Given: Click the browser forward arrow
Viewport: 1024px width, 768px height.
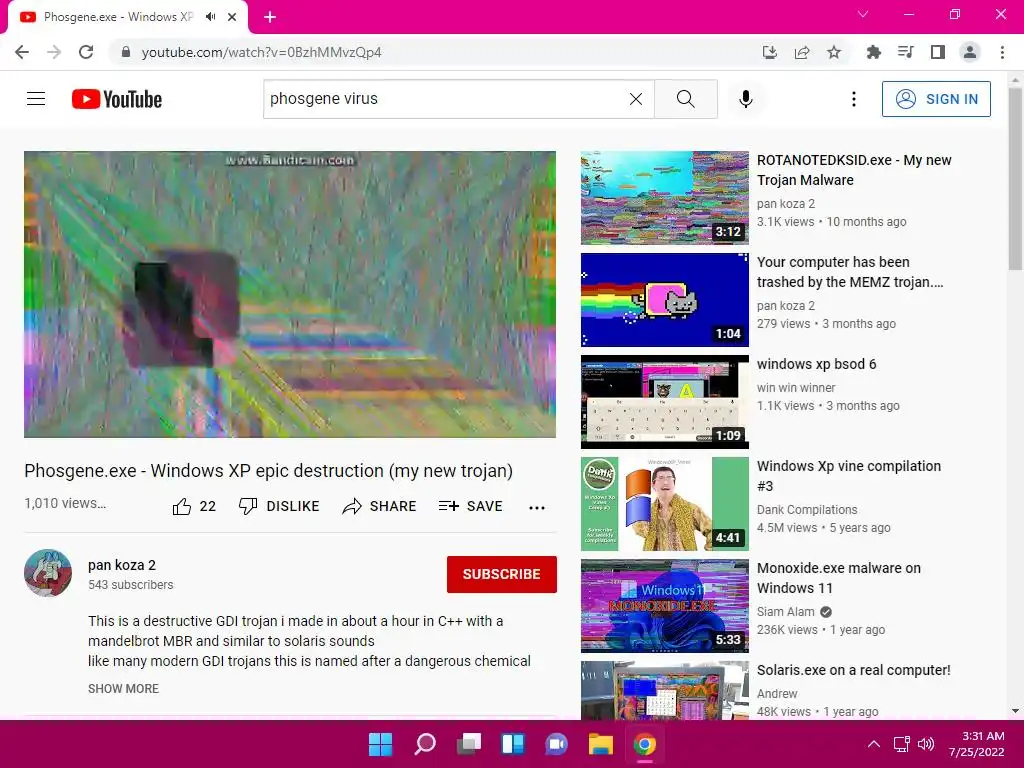Looking at the screenshot, I should pos(54,52).
